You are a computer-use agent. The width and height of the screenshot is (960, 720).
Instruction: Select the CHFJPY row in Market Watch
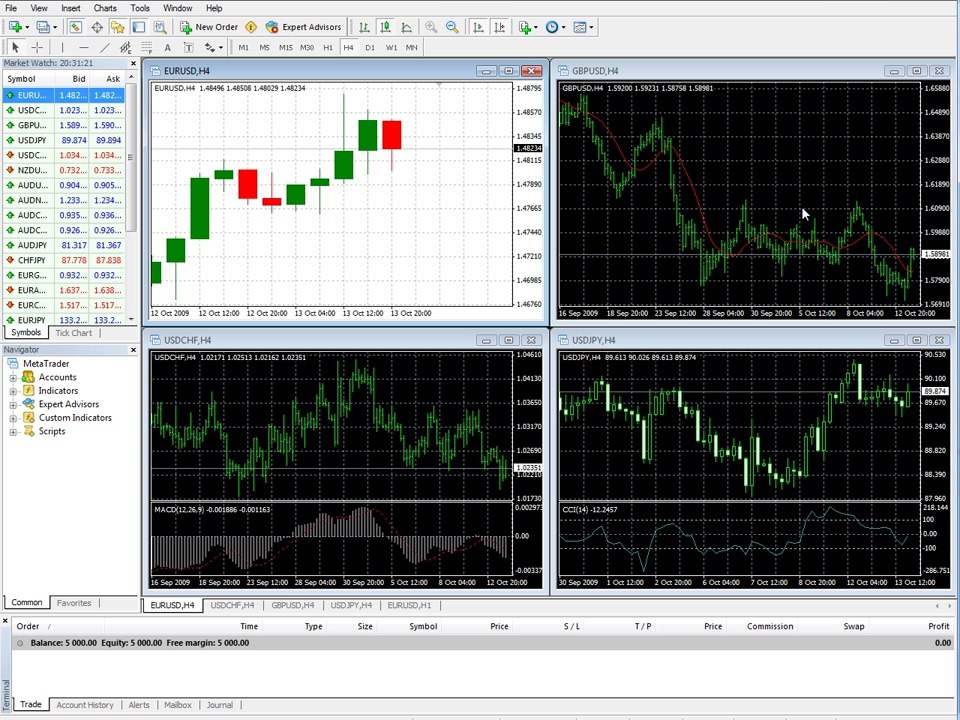(x=64, y=260)
